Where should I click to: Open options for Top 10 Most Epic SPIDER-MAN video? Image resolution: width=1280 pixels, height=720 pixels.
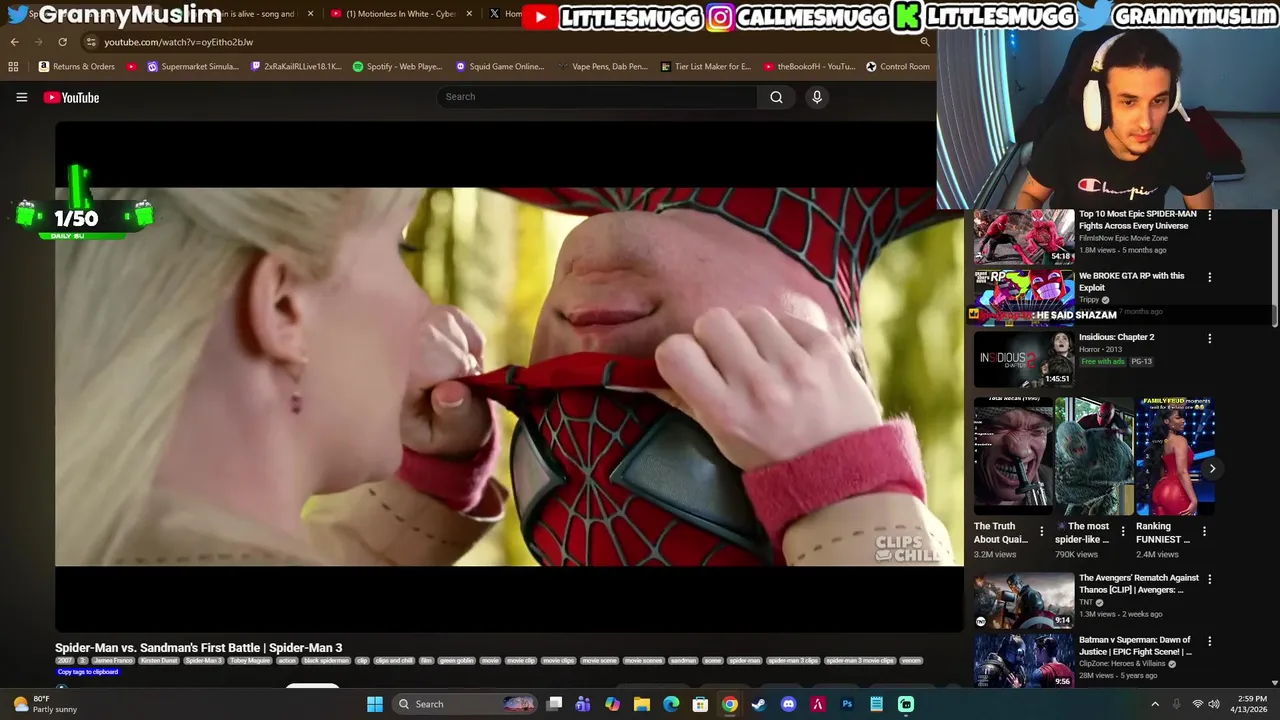[1209, 215]
